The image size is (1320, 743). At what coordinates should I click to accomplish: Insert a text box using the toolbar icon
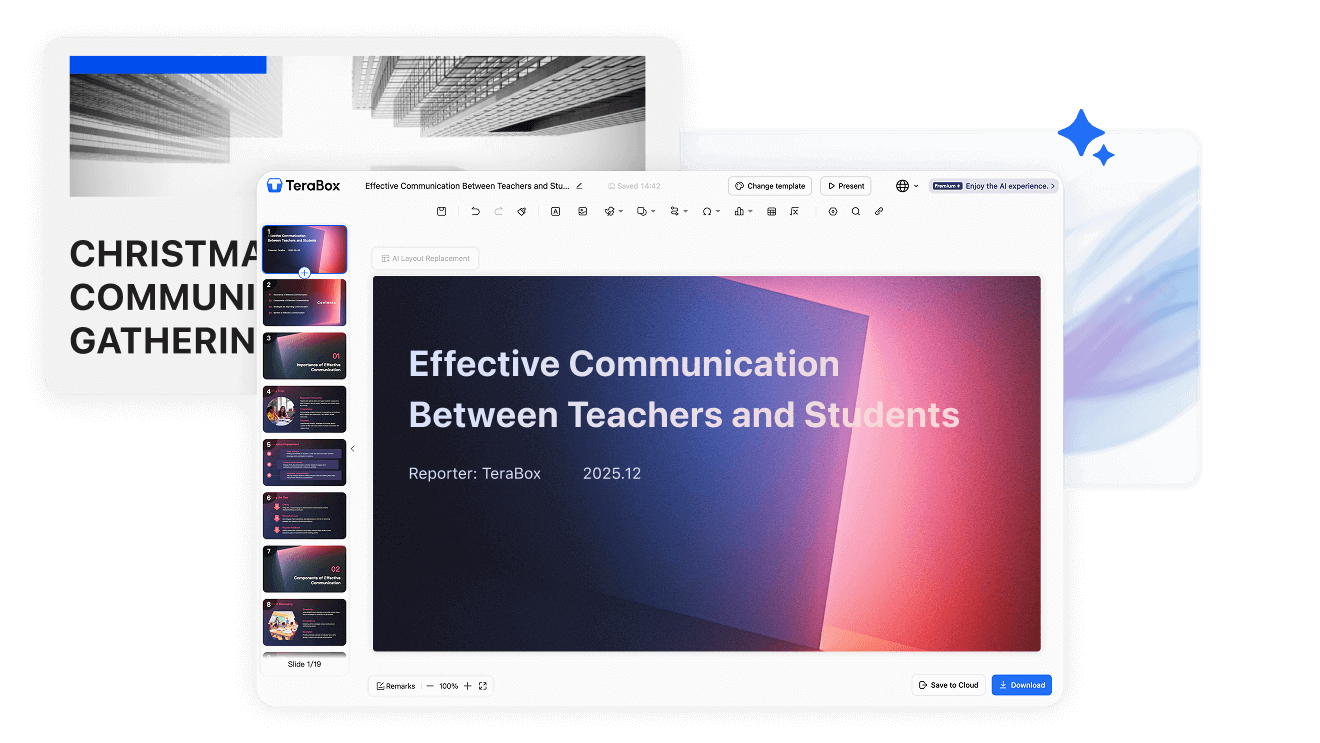pos(555,211)
